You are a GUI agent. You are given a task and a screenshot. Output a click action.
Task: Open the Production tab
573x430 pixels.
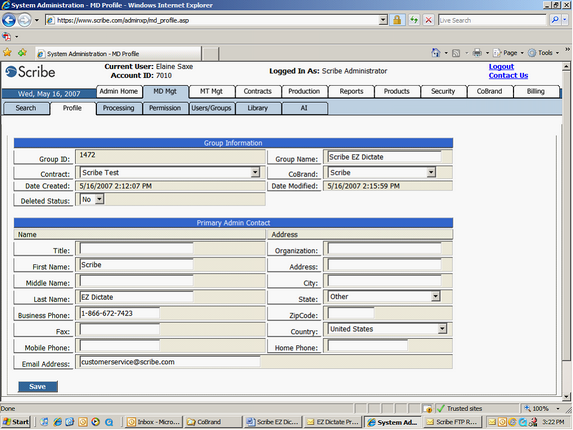point(304,91)
